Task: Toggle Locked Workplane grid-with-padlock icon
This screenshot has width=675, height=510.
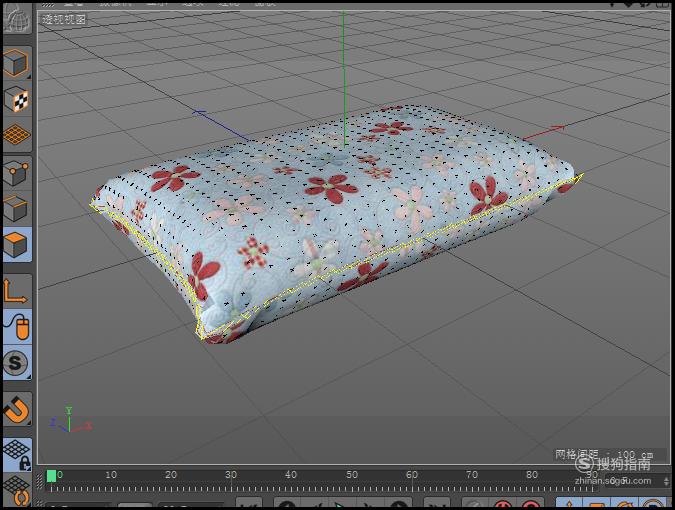Action: click(x=17, y=454)
